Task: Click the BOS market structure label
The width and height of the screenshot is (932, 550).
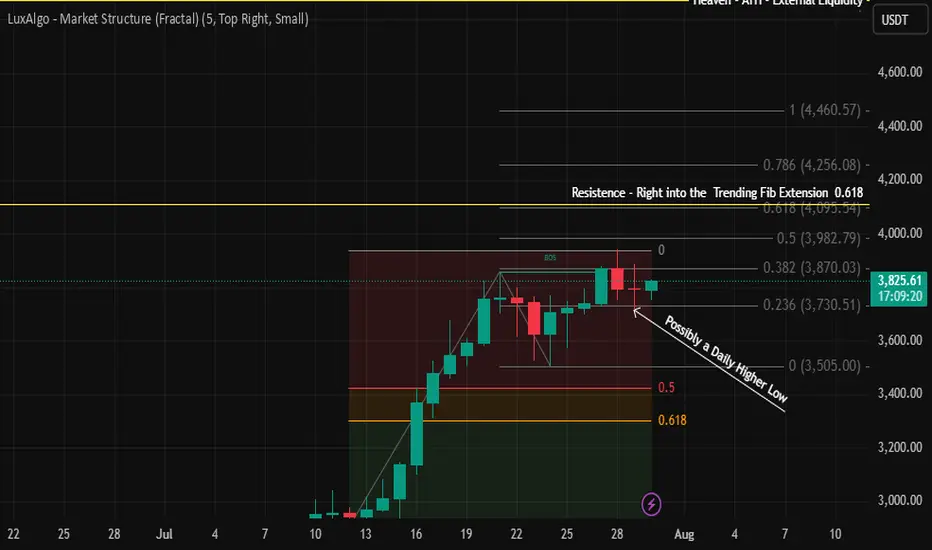Action: click(x=550, y=257)
